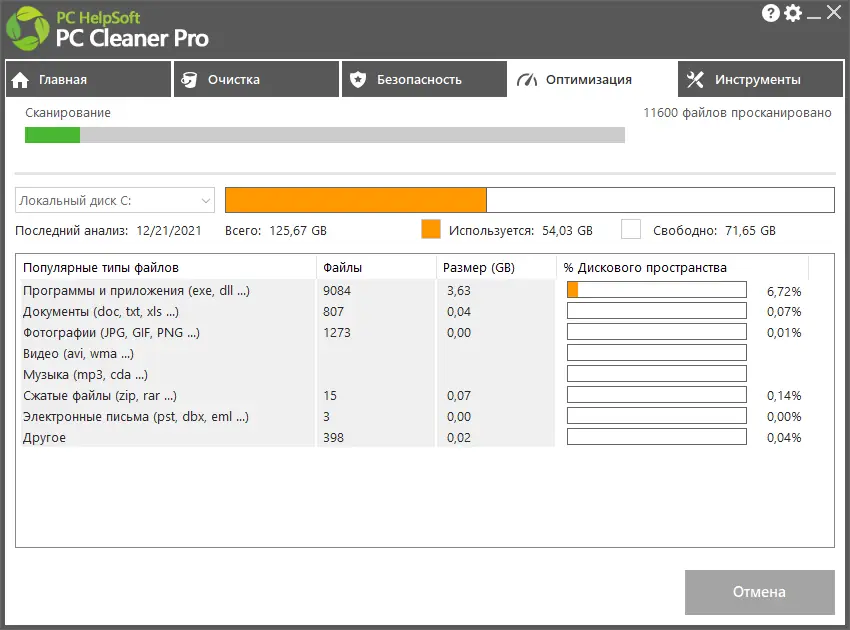Click the orange disk usage bar
The height and width of the screenshot is (630, 850).
356,200
